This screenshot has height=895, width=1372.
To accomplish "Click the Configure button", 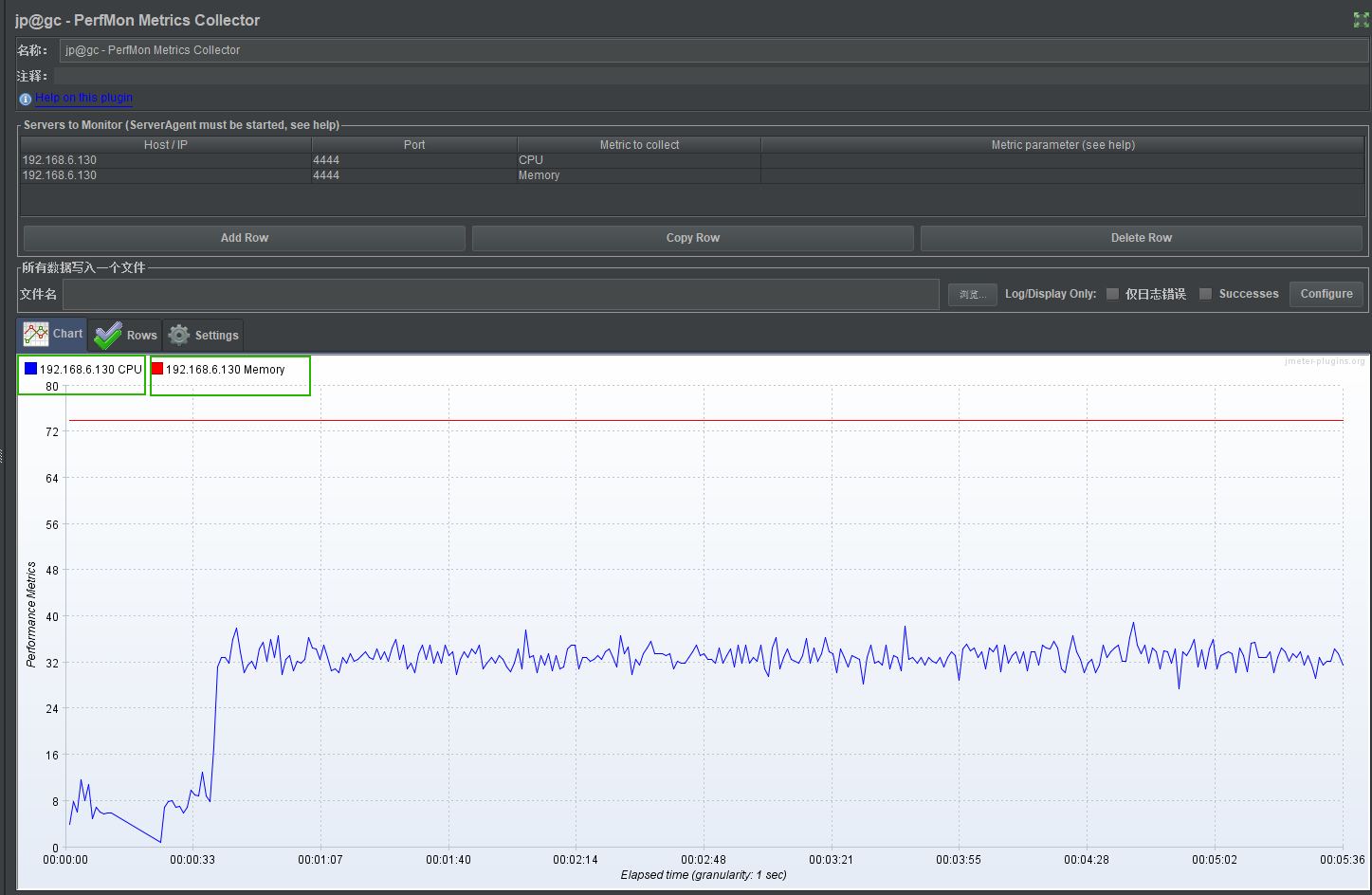I will pyautogui.click(x=1326, y=294).
